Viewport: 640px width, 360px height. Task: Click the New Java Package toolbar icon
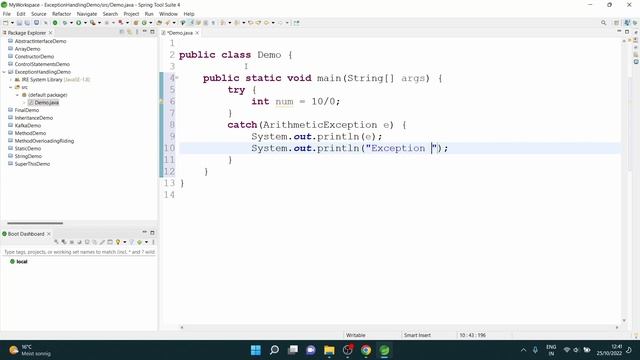136,23
